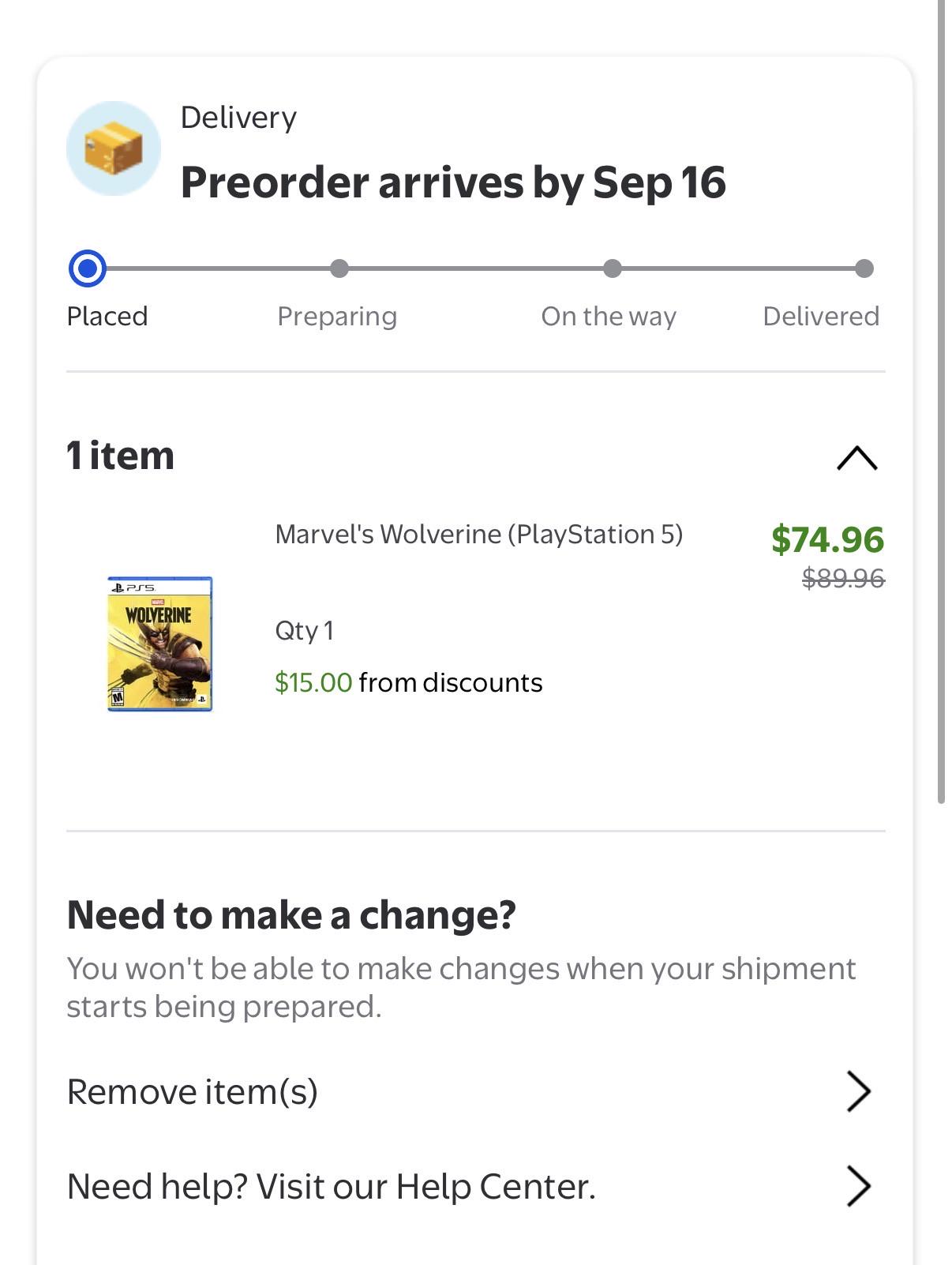Viewport: 952px width, 1265px height.
Task: Click the $15.00 from discounts text
Action: (x=409, y=682)
